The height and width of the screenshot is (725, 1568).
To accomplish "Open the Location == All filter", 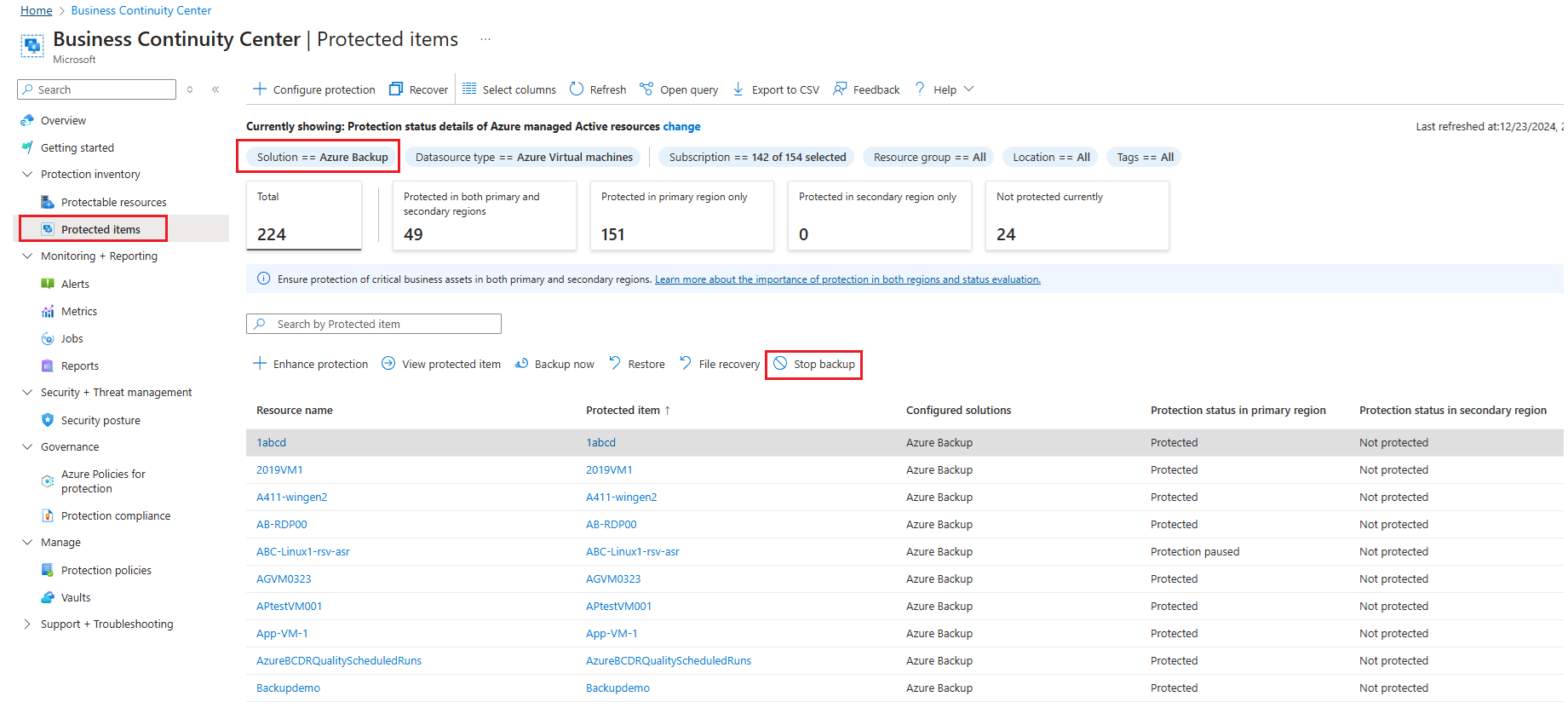I will pyautogui.click(x=1051, y=158).
